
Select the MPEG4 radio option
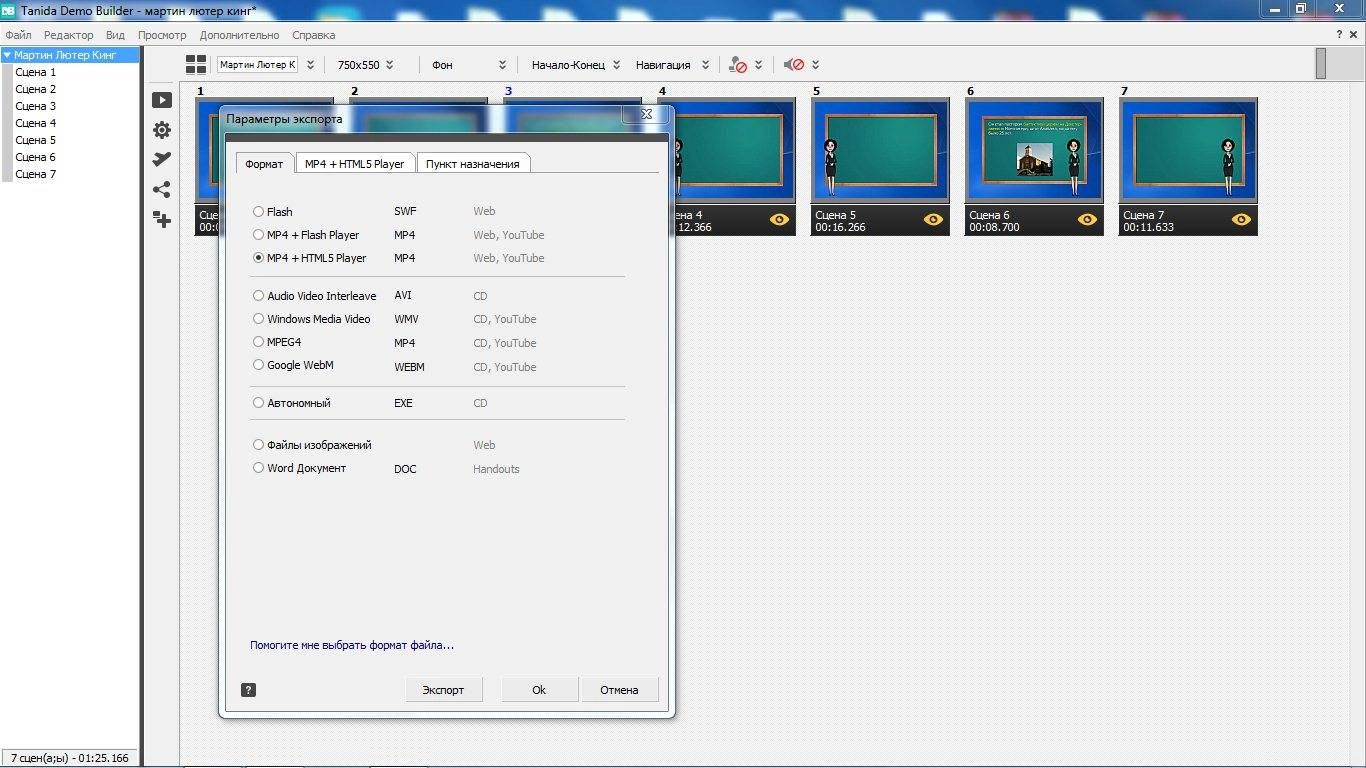(259, 342)
